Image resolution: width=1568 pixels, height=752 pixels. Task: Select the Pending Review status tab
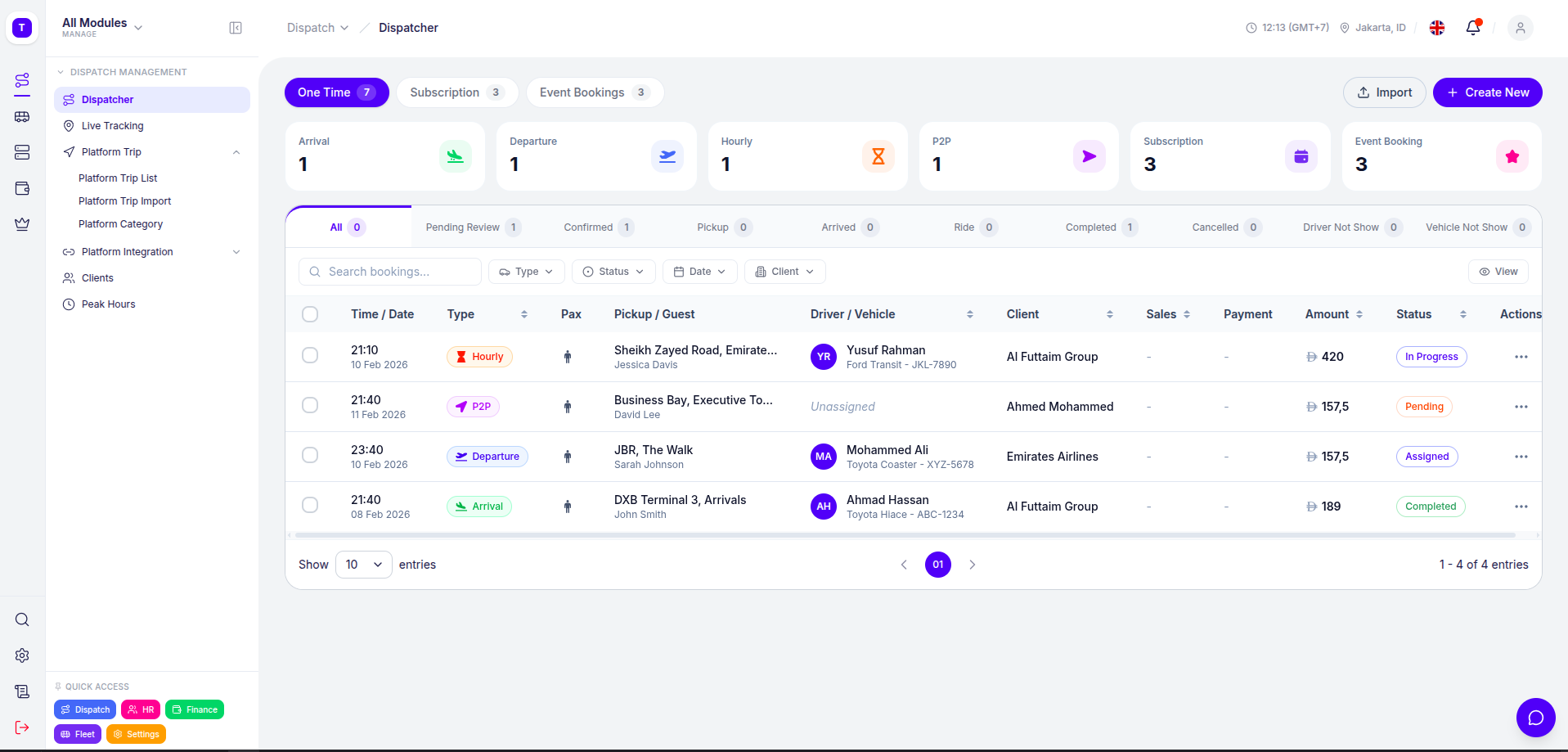472,227
